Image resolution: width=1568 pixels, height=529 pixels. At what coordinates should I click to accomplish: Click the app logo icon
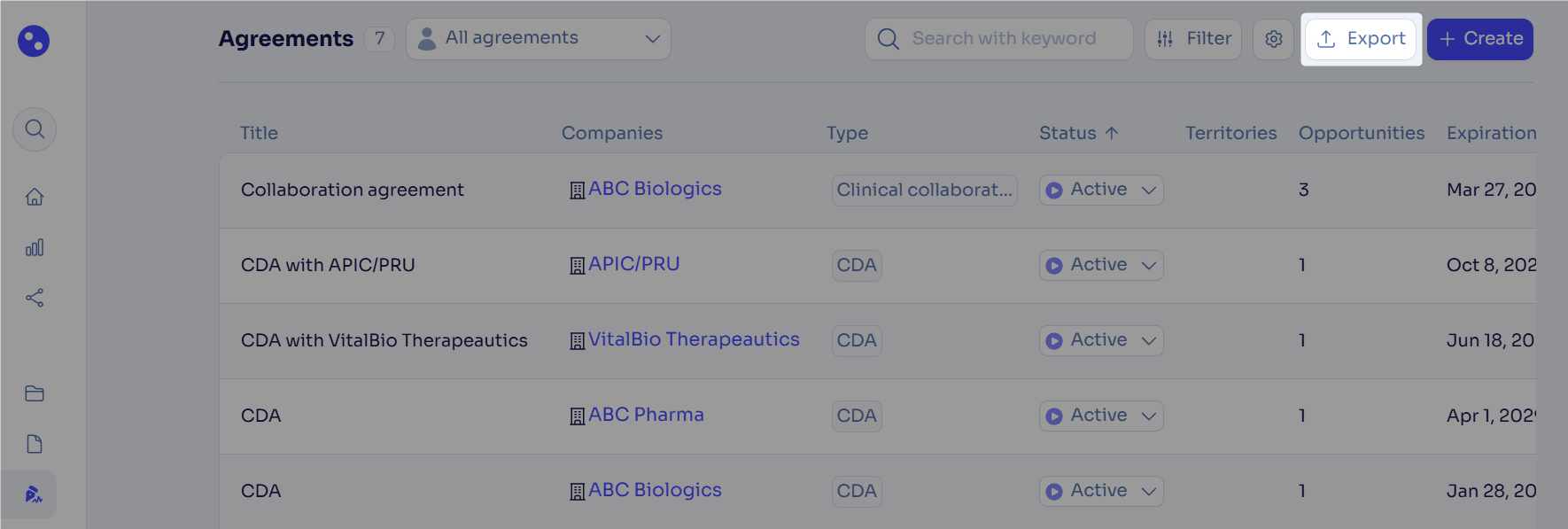[34, 41]
